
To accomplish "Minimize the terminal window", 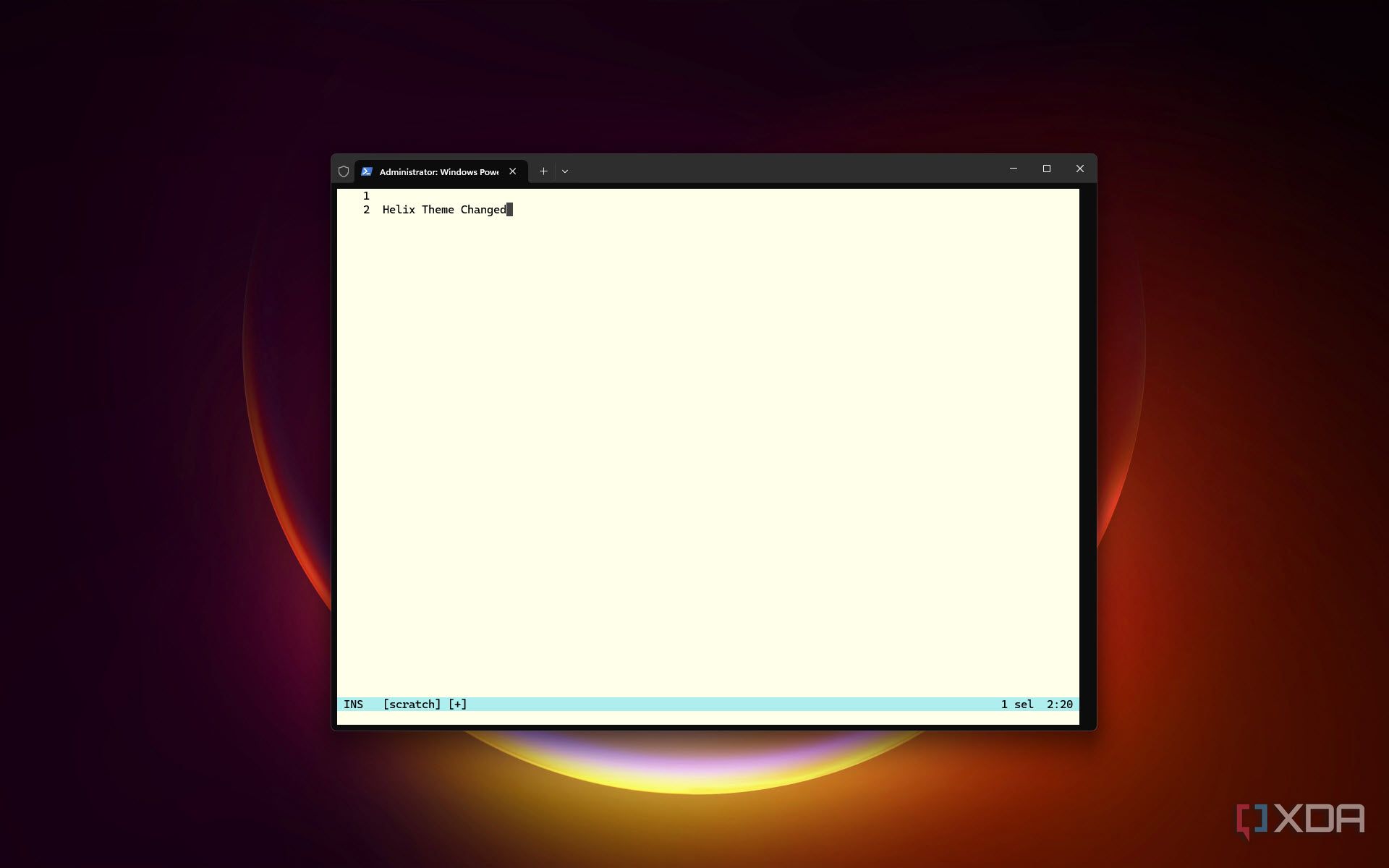I will pyautogui.click(x=1013, y=169).
